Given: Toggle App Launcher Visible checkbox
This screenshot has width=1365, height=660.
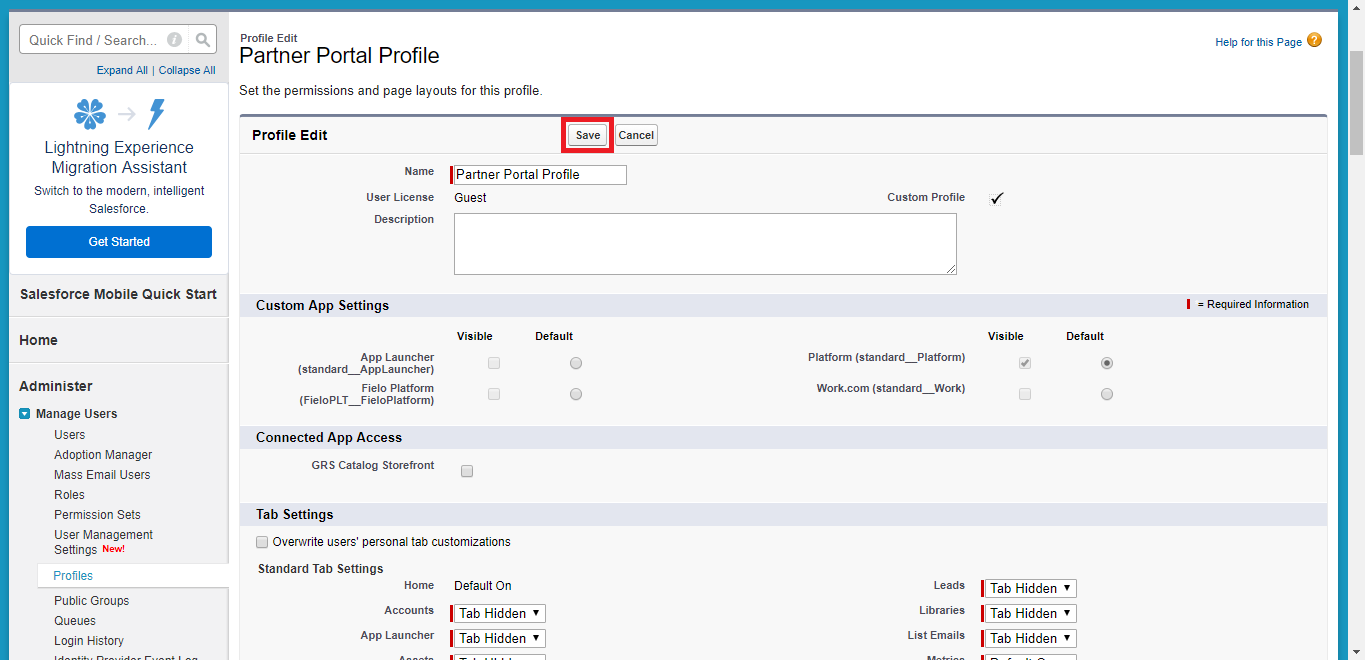Looking at the screenshot, I should click(x=494, y=363).
